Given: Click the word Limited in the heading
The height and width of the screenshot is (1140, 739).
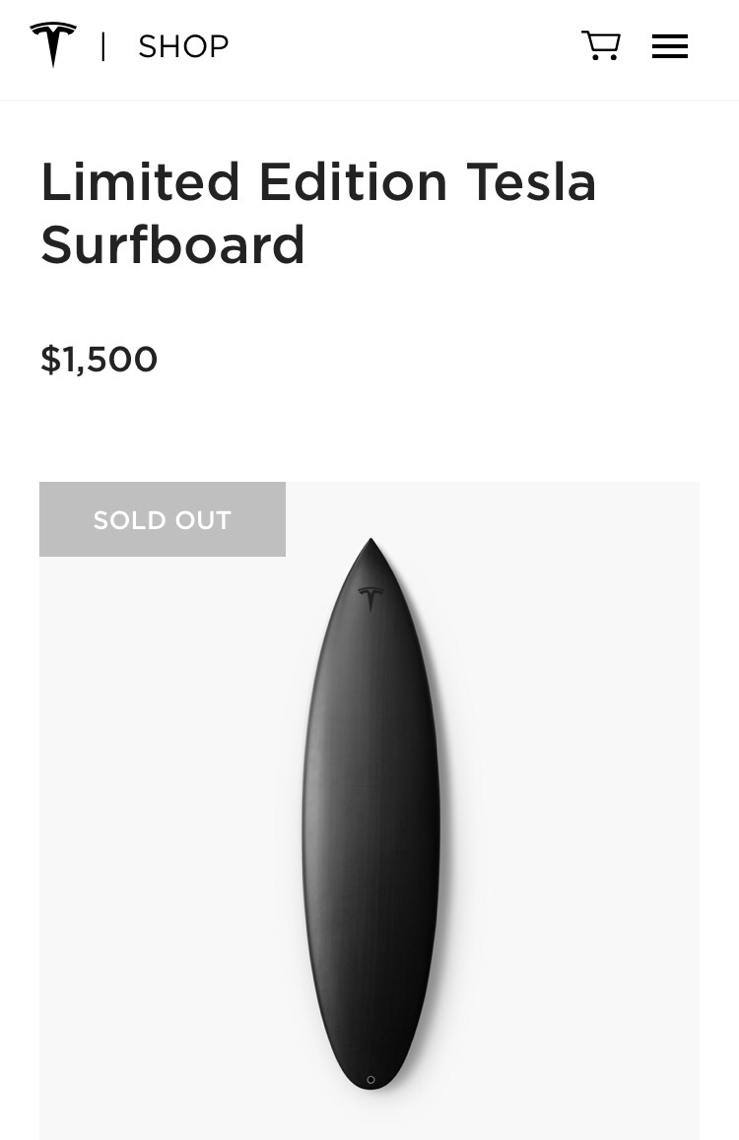Looking at the screenshot, I should tap(140, 182).
